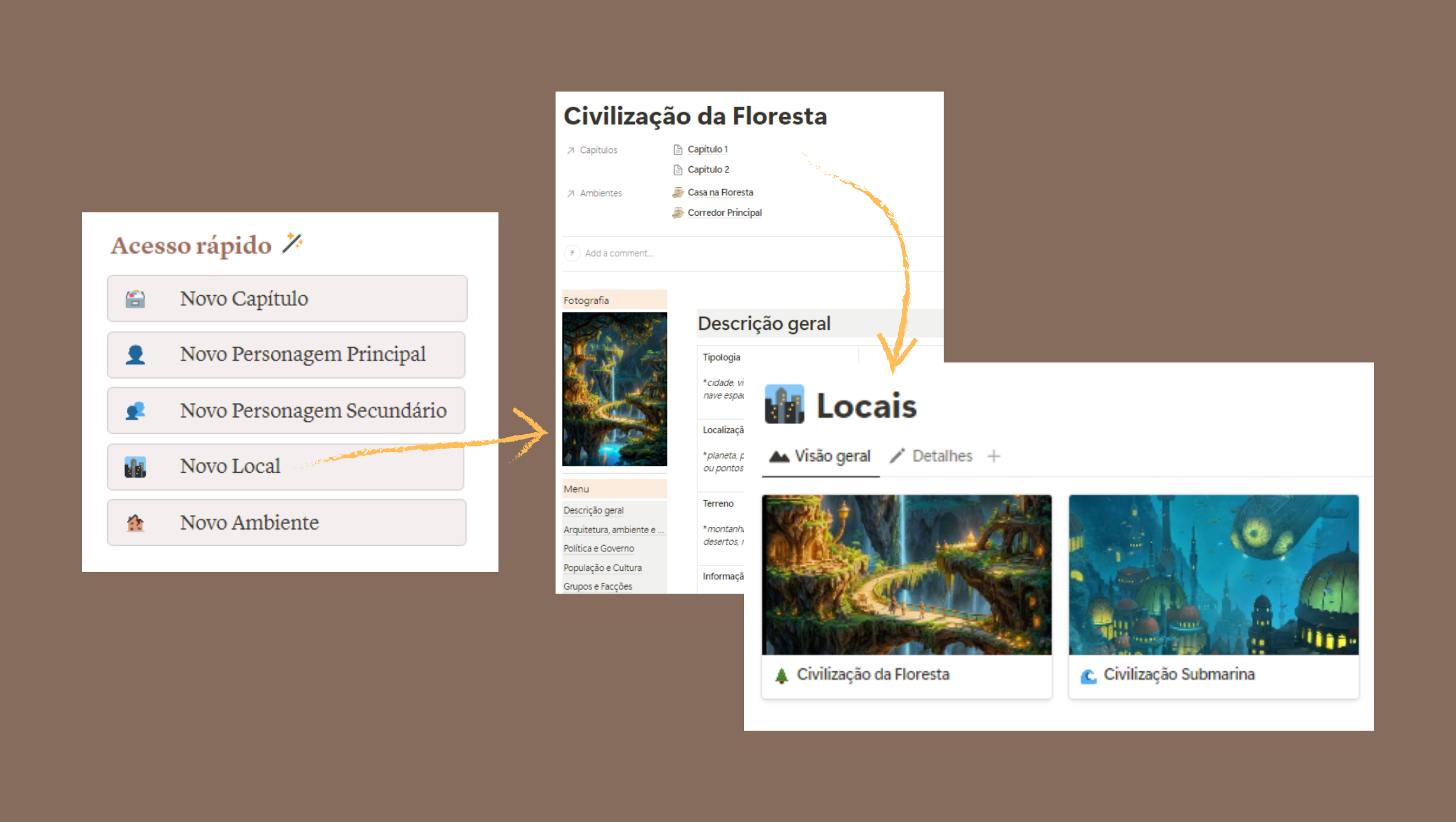The width and height of the screenshot is (1456, 822).
Task: Open Corredor Principal ambiente link
Action: click(724, 213)
